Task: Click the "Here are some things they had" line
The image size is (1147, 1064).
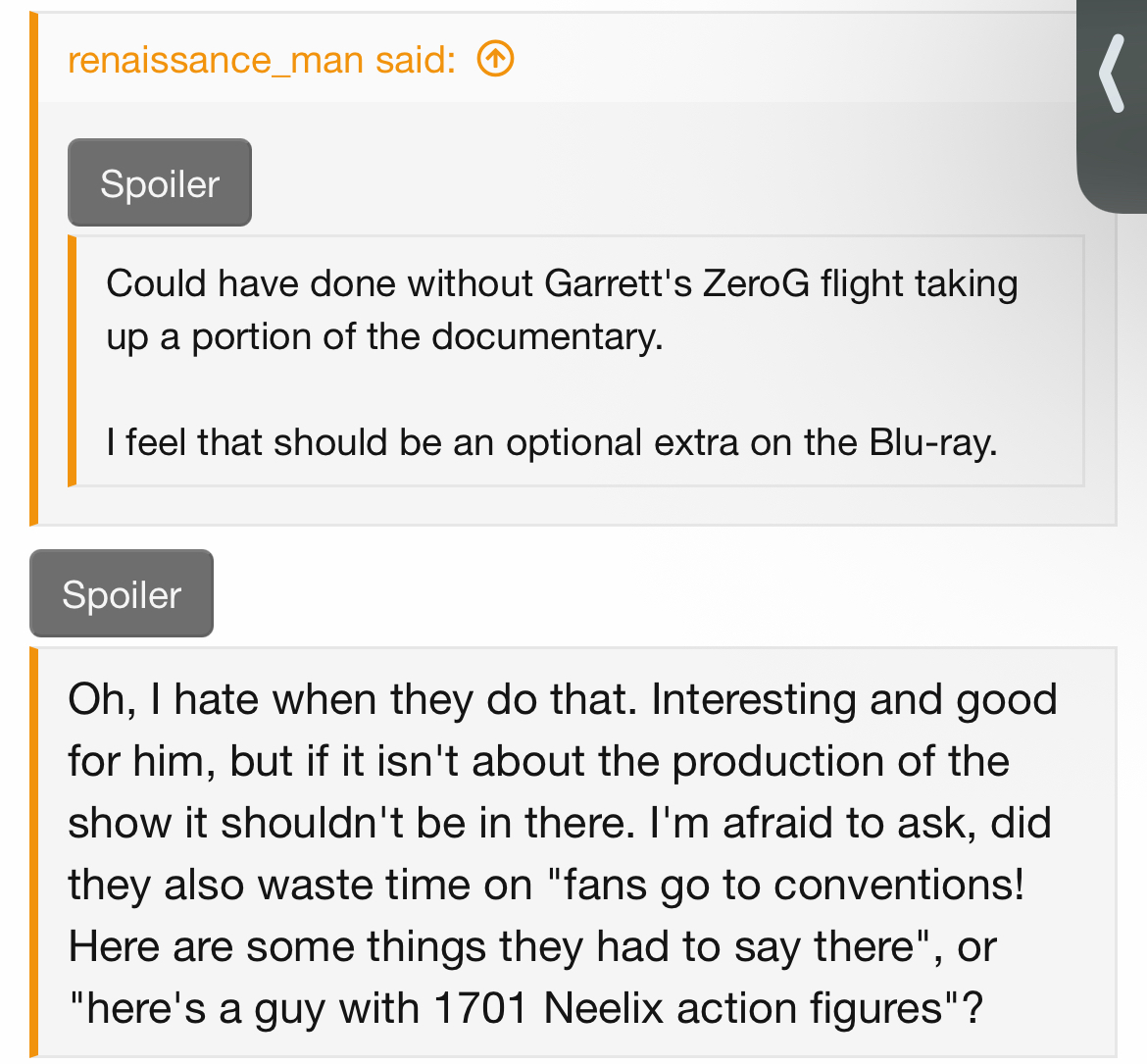Action: coord(532,947)
